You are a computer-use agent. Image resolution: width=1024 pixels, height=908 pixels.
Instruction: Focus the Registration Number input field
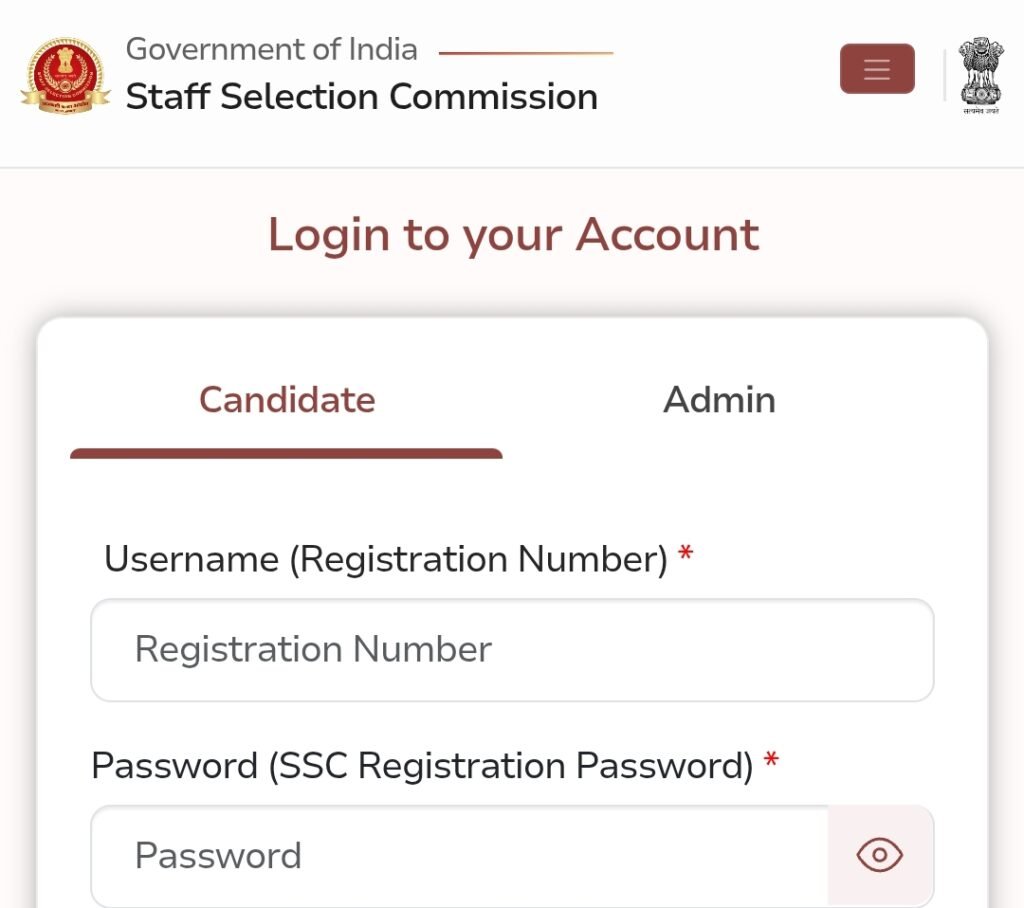click(512, 650)
